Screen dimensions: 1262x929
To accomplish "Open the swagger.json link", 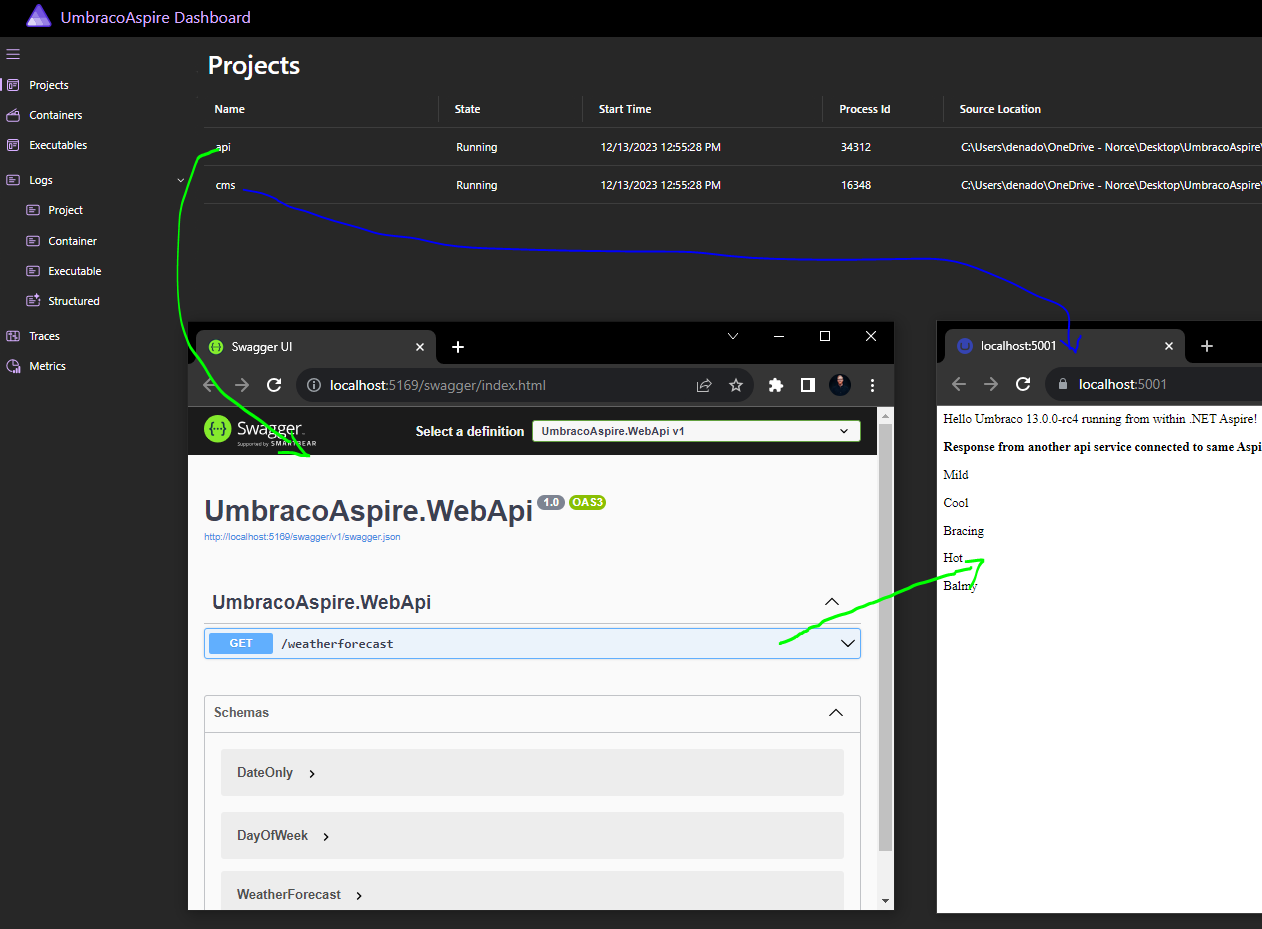I will pos(302,537).
